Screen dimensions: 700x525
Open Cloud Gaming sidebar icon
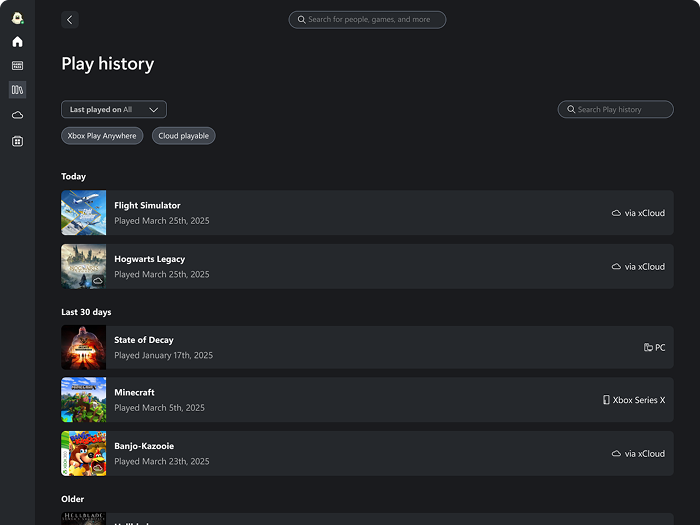coord(17,115)
